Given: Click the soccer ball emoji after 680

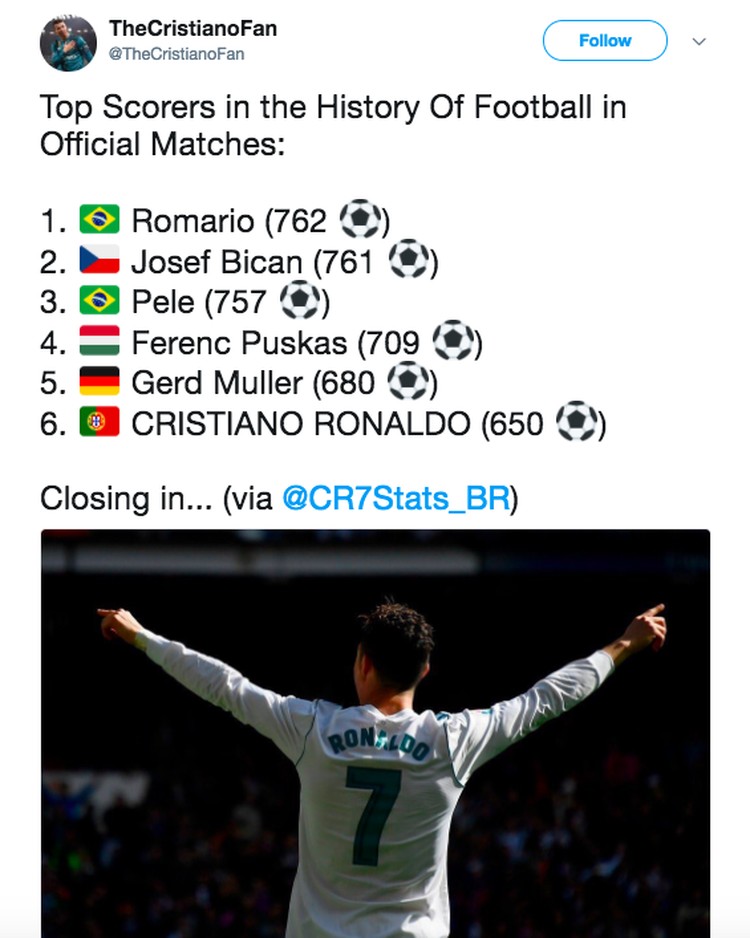Looking at the screenshot, I should pyautogui.click(x=409, y=381).
